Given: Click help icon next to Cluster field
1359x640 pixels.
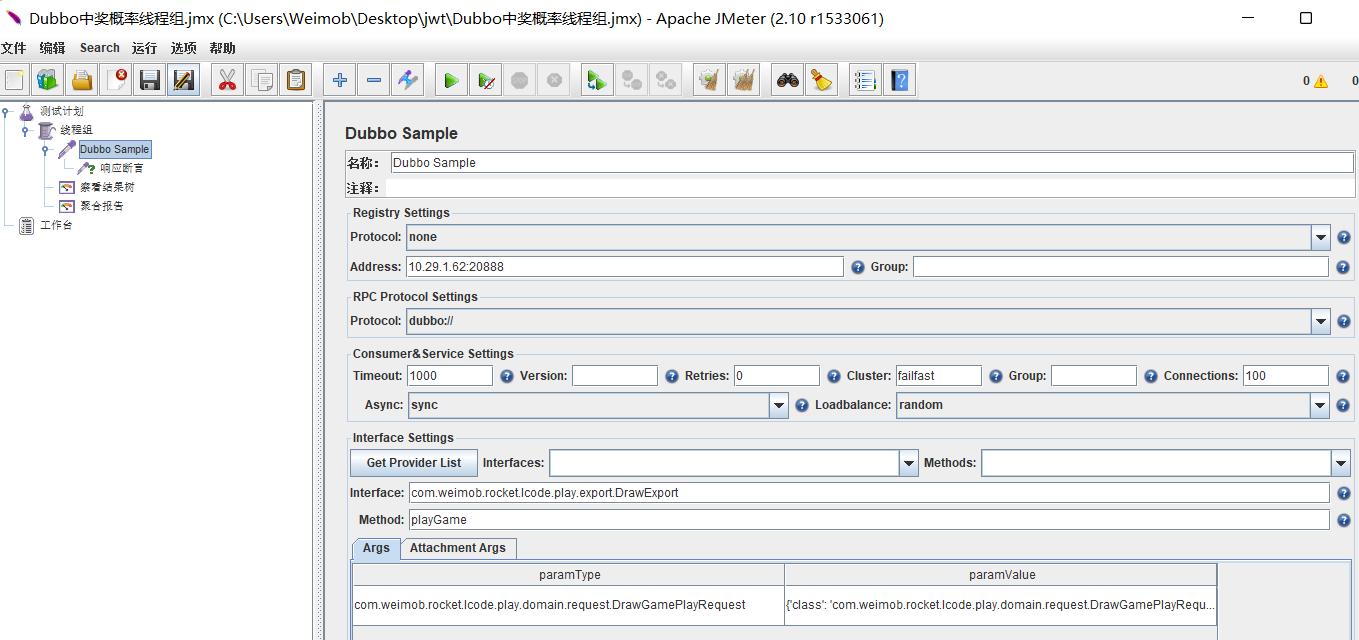Looking at the screenshot, I should click(x=996, y=376).
